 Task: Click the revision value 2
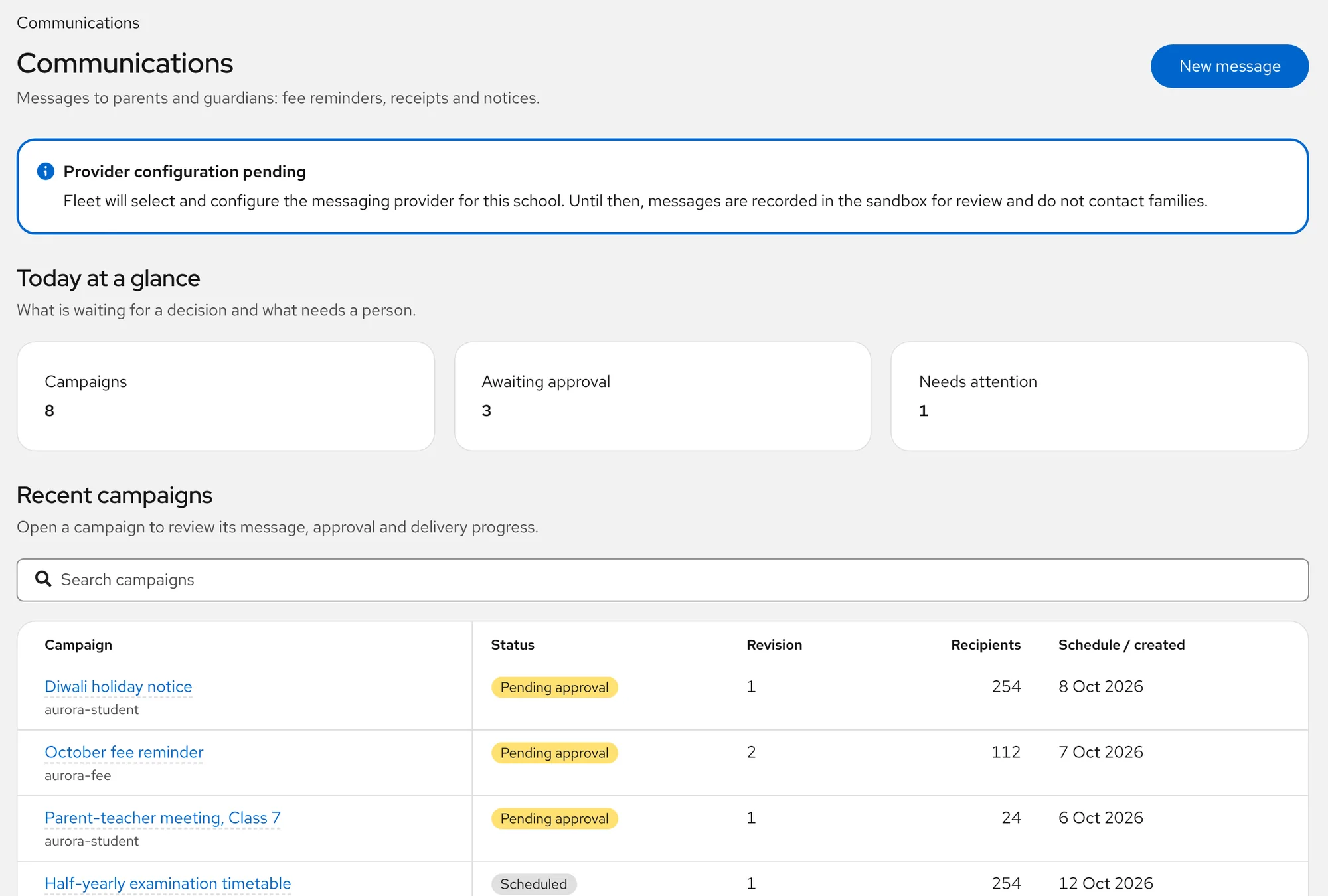tap(751, 752)
